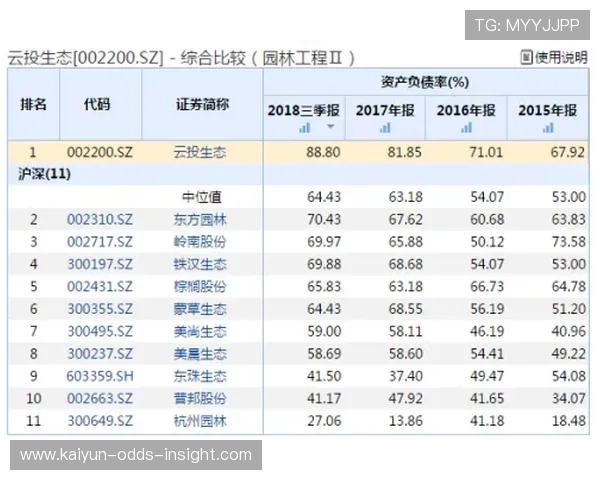Click chart icon under 2017年报
Screen dimensions: 600x480
[x=385, y=127]
